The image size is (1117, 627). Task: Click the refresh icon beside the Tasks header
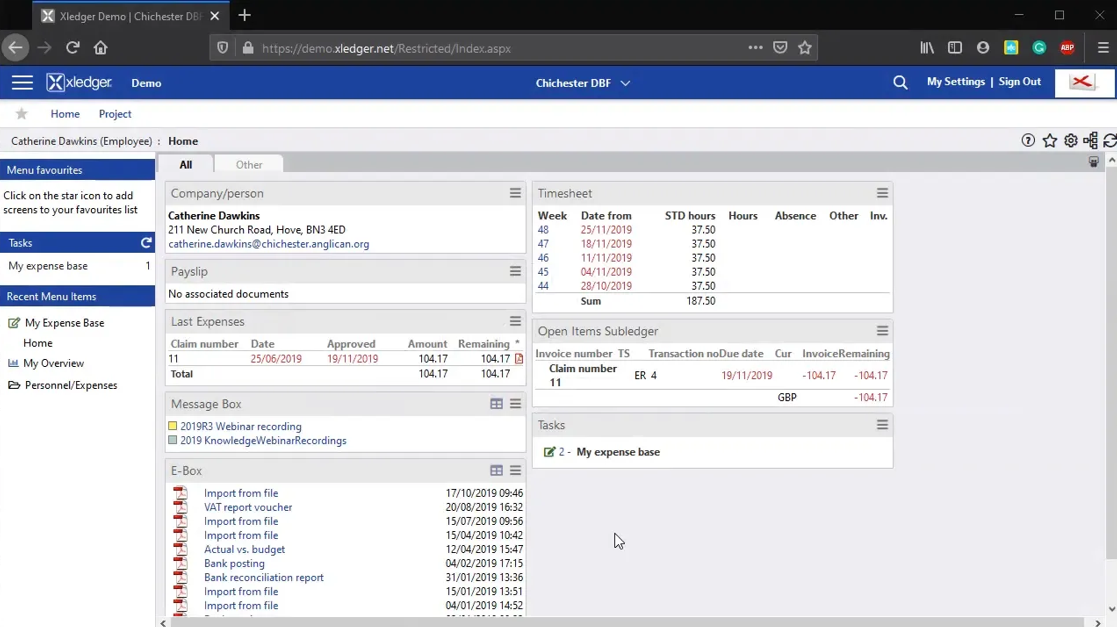click(146, 242)
